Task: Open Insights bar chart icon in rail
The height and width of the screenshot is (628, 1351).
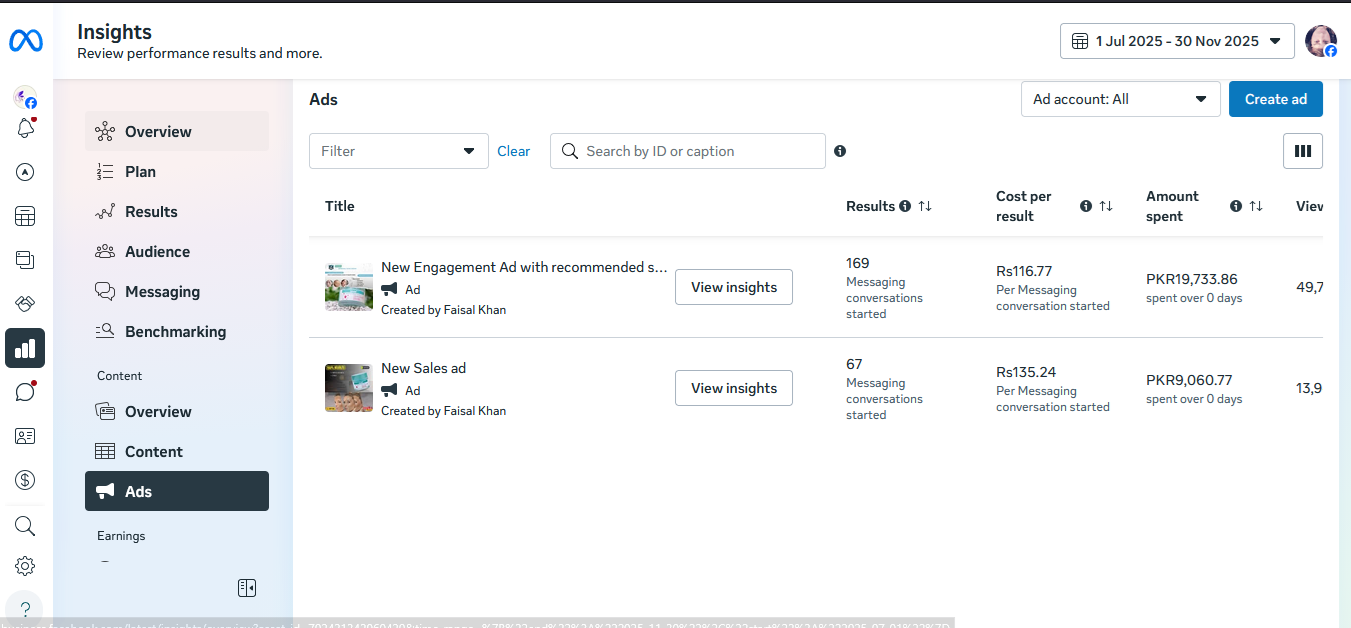Action: point(25,348)
